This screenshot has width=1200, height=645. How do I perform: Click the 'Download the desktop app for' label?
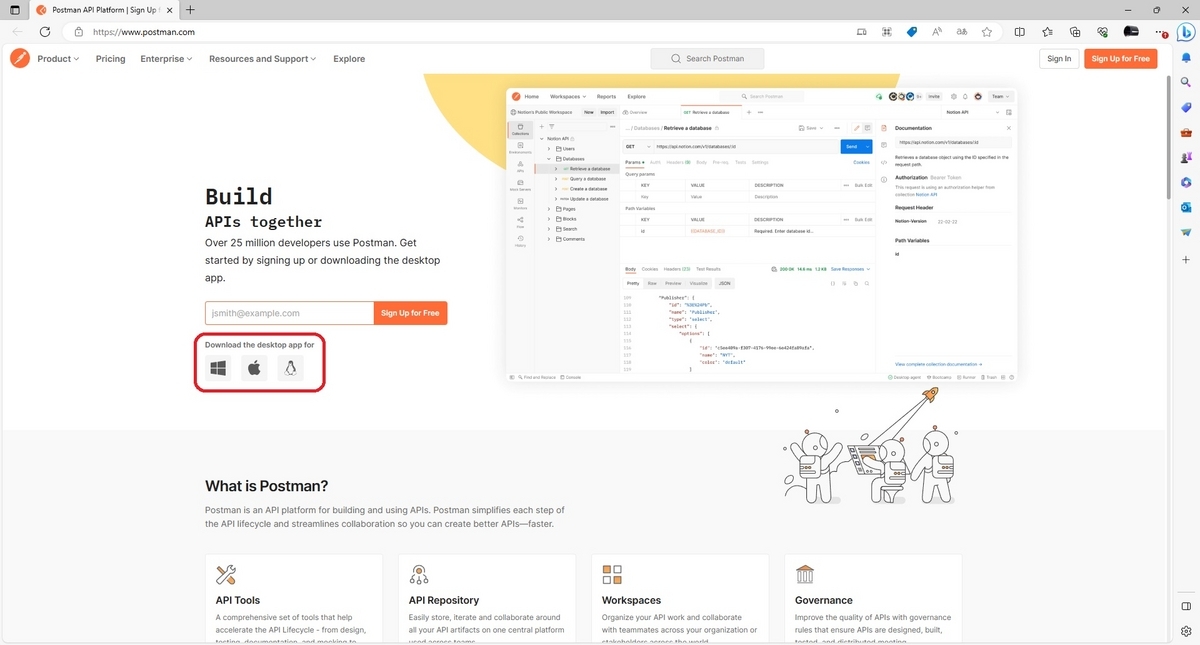pos(259,344)
